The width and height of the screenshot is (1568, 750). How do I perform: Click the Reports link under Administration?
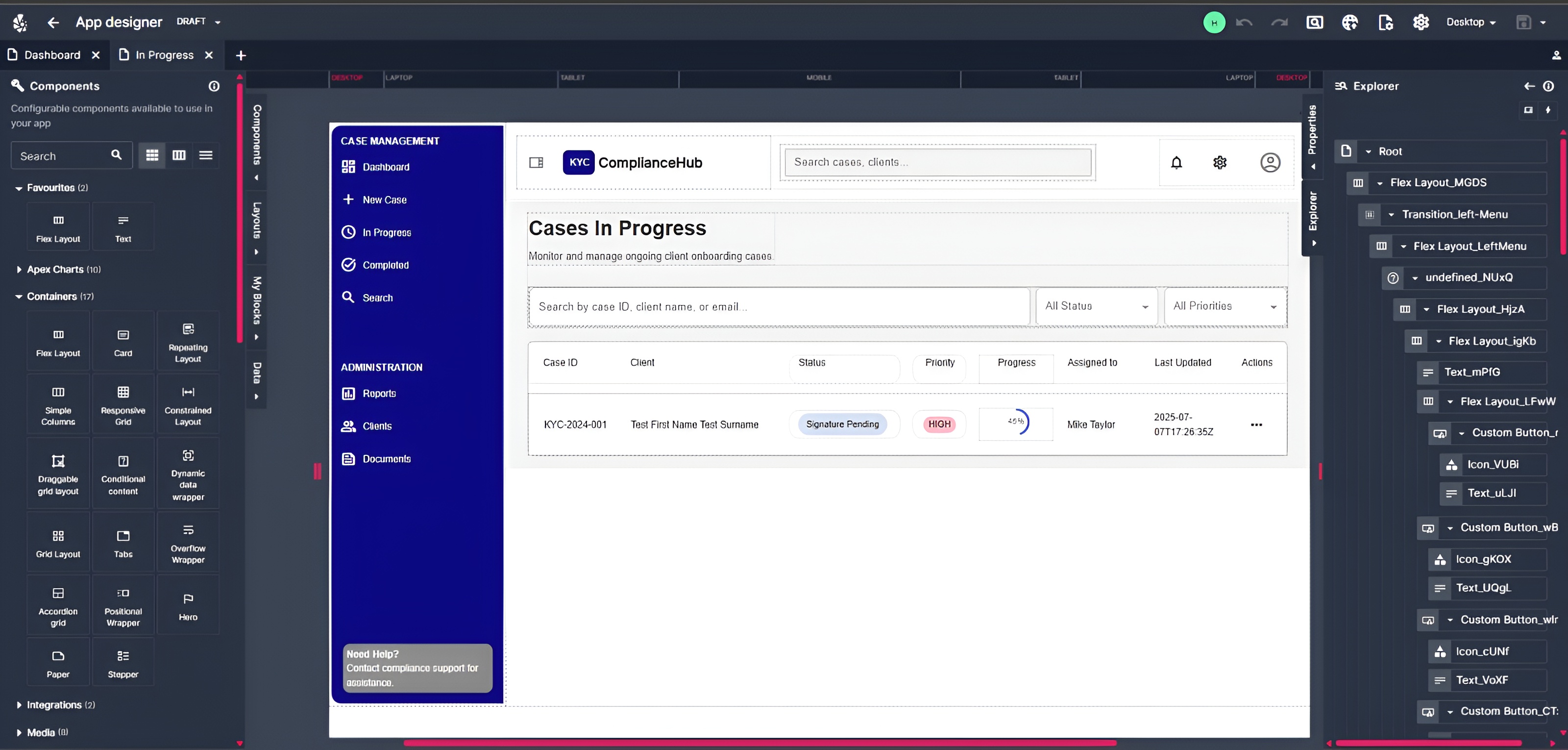click(379, 394)
